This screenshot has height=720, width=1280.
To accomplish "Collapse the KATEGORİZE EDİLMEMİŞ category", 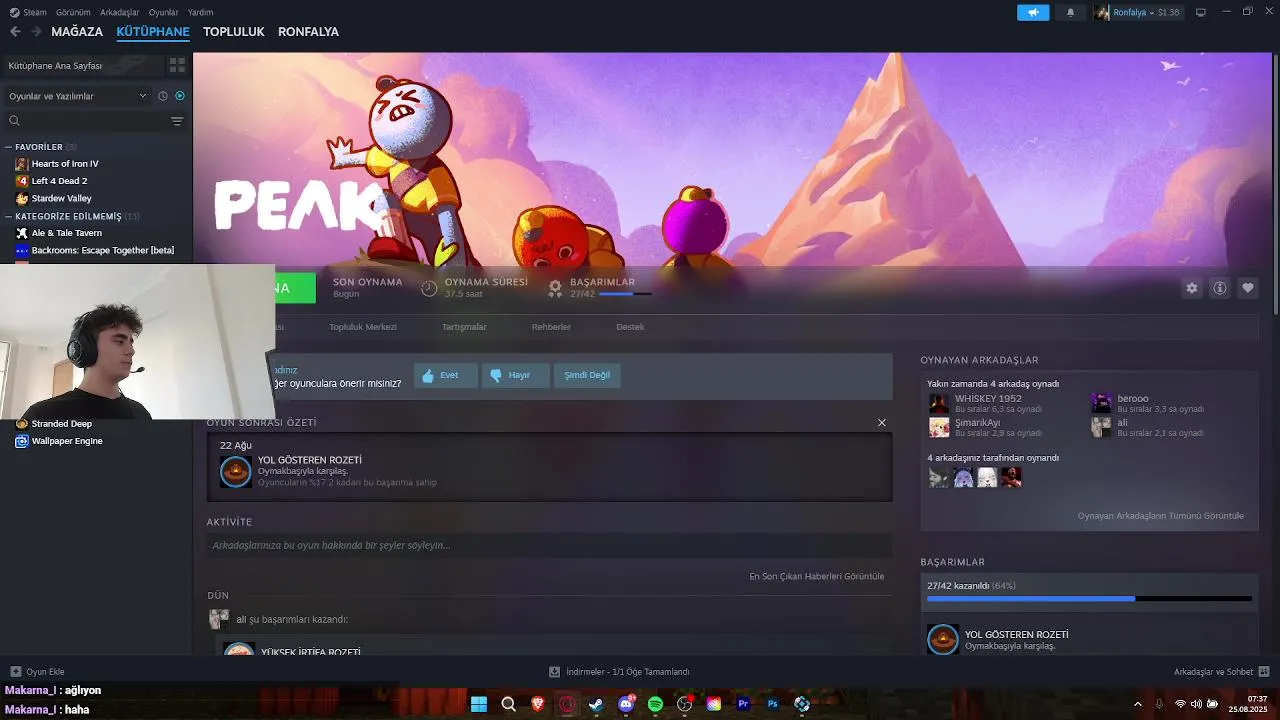I will click(x=9, y=216).
